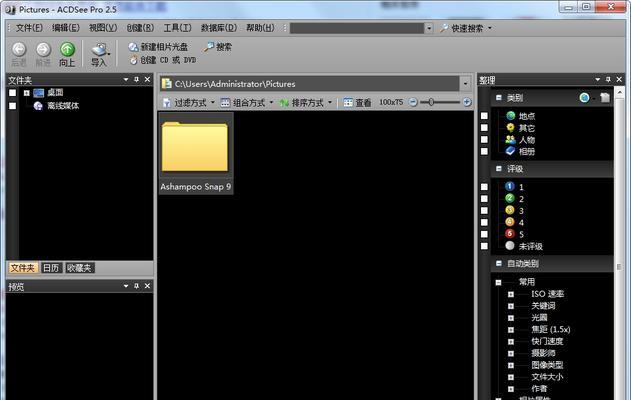
Task: Click the 排序方式 sort icon
Action: coord(284,103)
